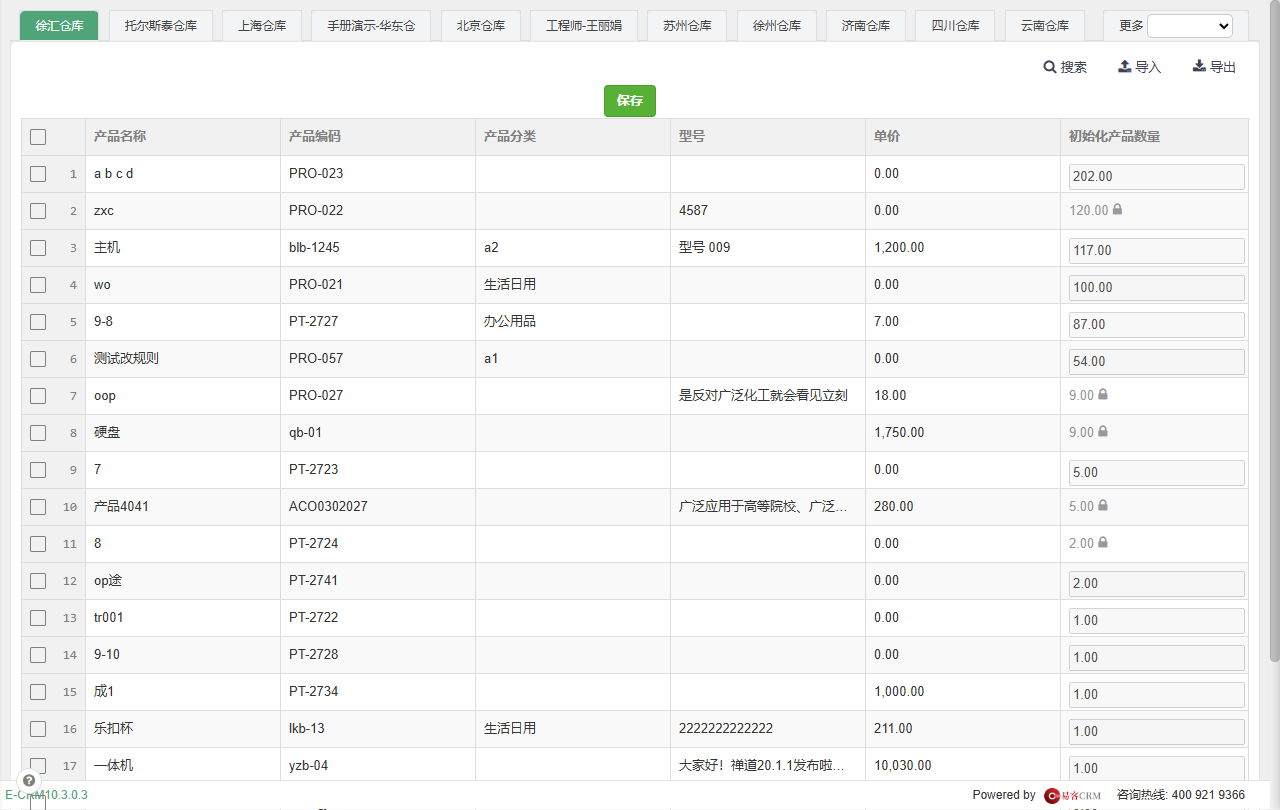Click the 导入 upload icon

click(x=1125, y=66)
